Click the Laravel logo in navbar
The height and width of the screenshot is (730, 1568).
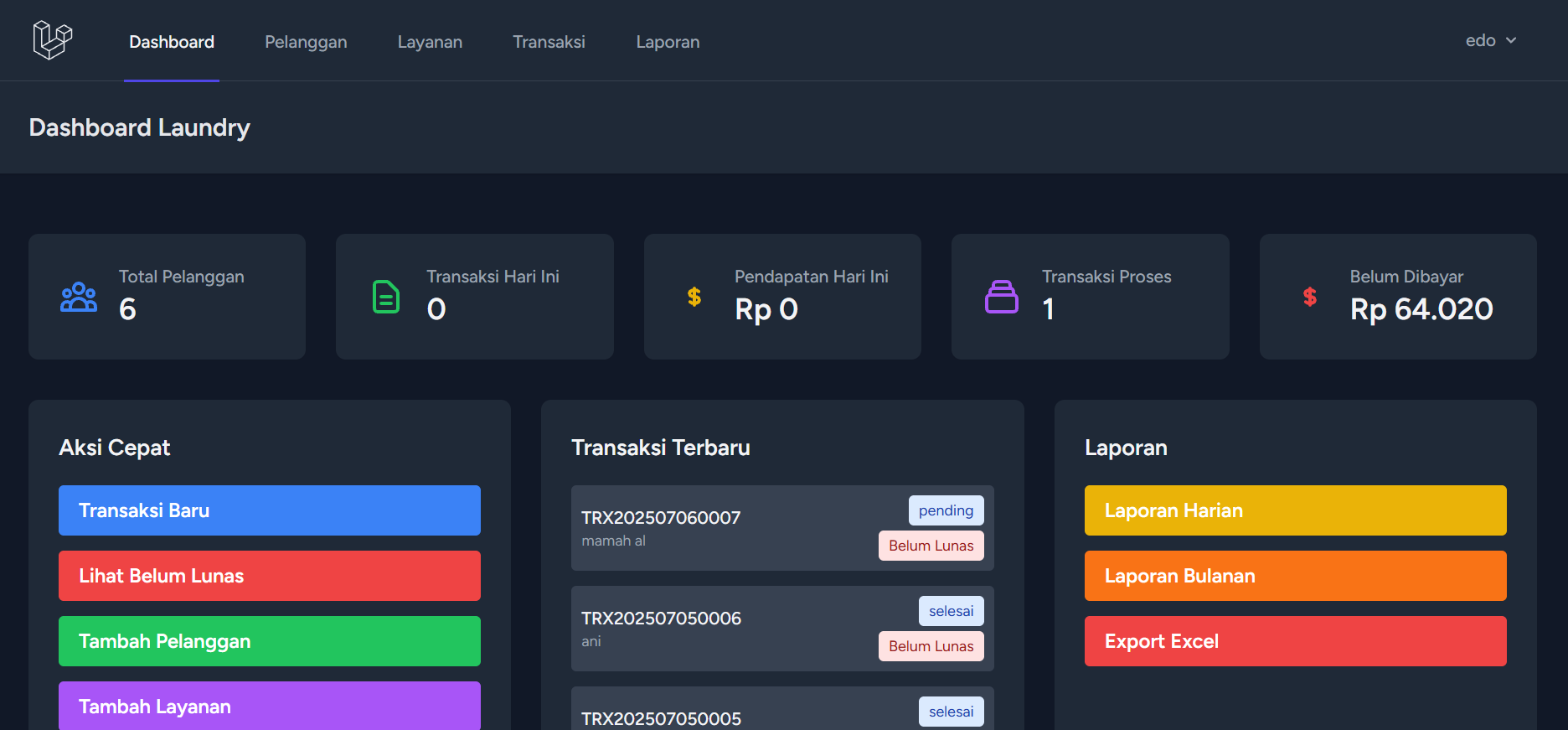(x=52, y=40)
